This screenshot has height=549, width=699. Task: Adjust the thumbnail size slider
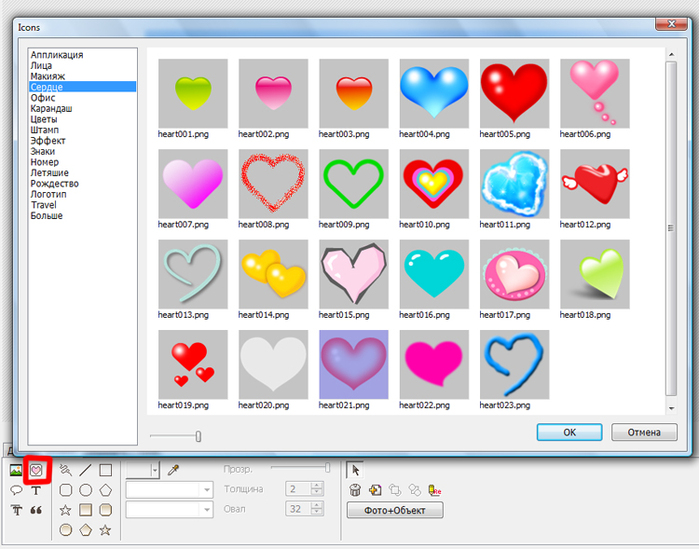pos(198,436)
